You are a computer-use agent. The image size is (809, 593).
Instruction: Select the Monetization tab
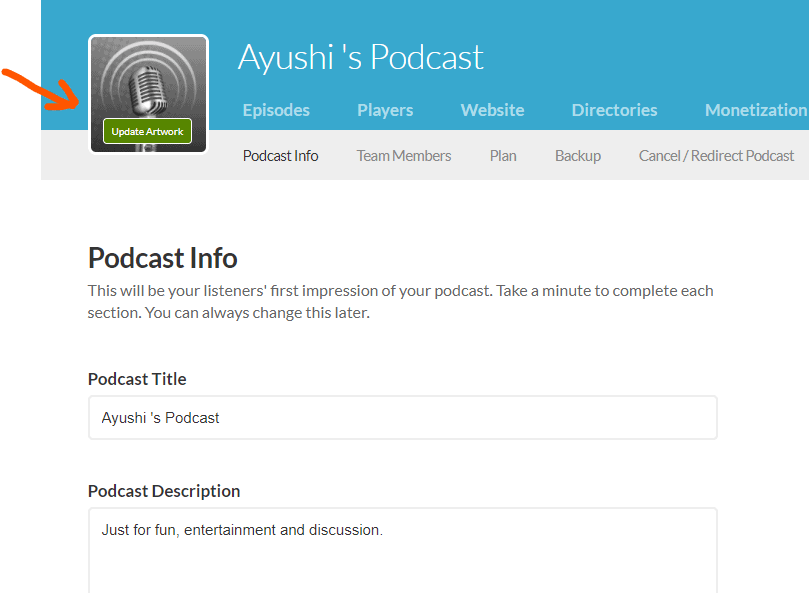click(x=755, y=110)
